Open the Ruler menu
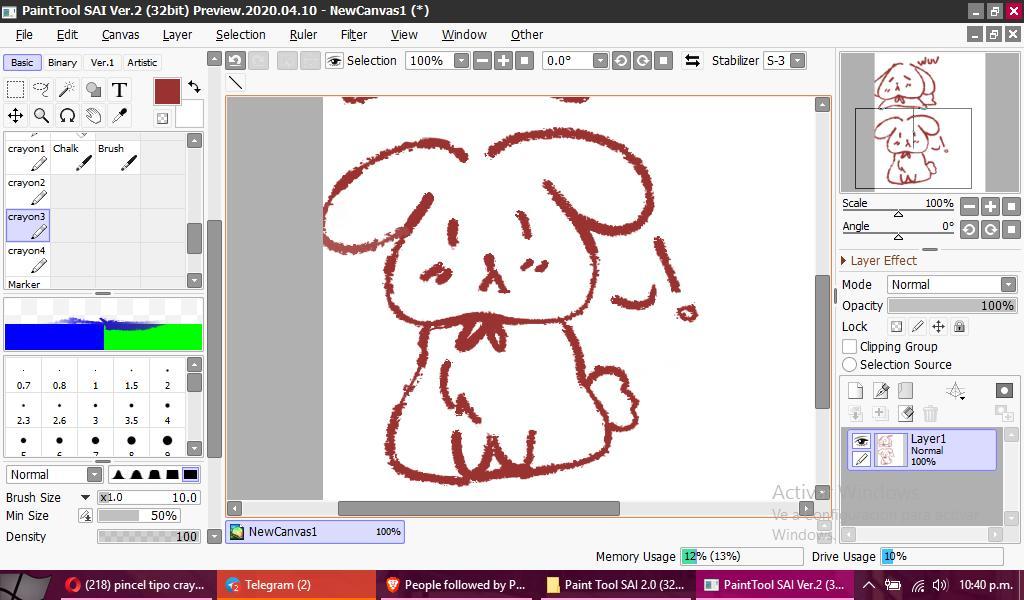Image resolution: width=1024 pixels, height=600 pixels. (x=303, y=35)
